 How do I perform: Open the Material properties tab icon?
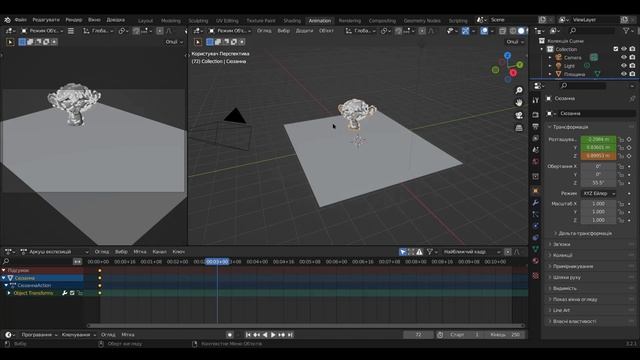[x=536, y=260]
